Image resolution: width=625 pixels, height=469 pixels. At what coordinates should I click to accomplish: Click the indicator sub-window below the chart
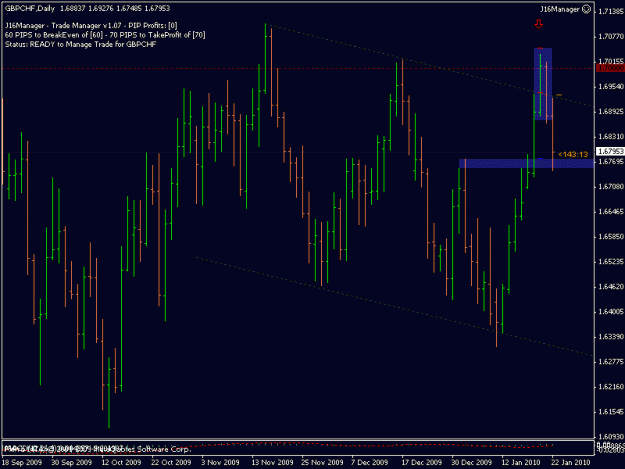click(298, 448)
